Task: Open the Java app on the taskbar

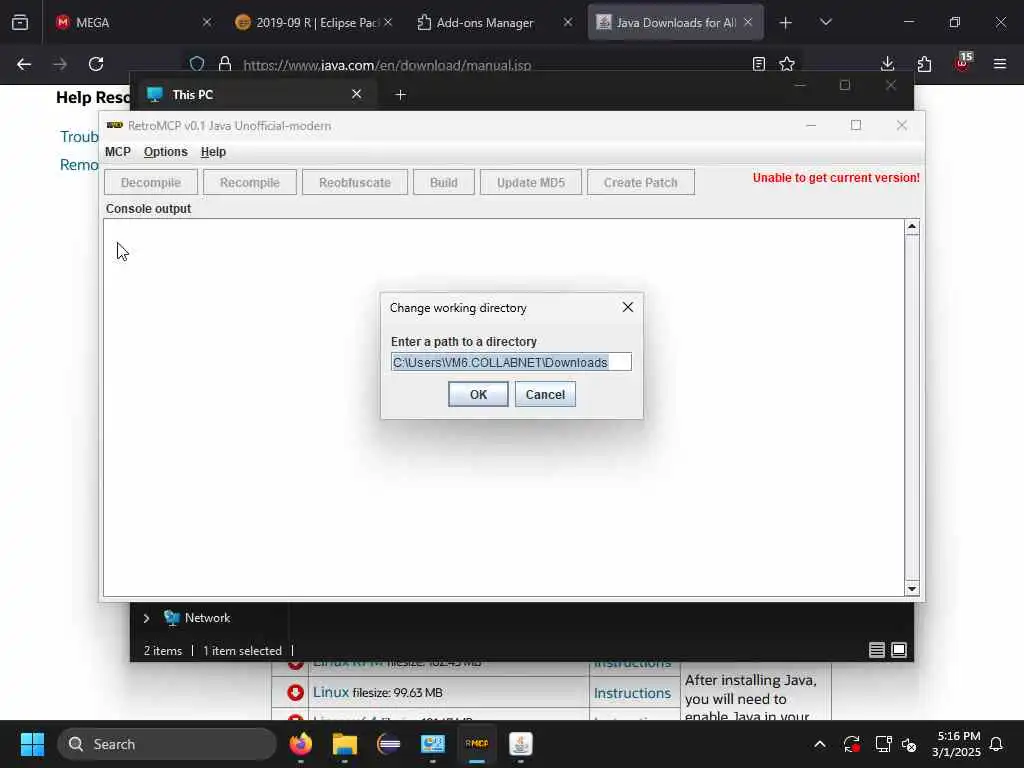Action: point(520,744)
